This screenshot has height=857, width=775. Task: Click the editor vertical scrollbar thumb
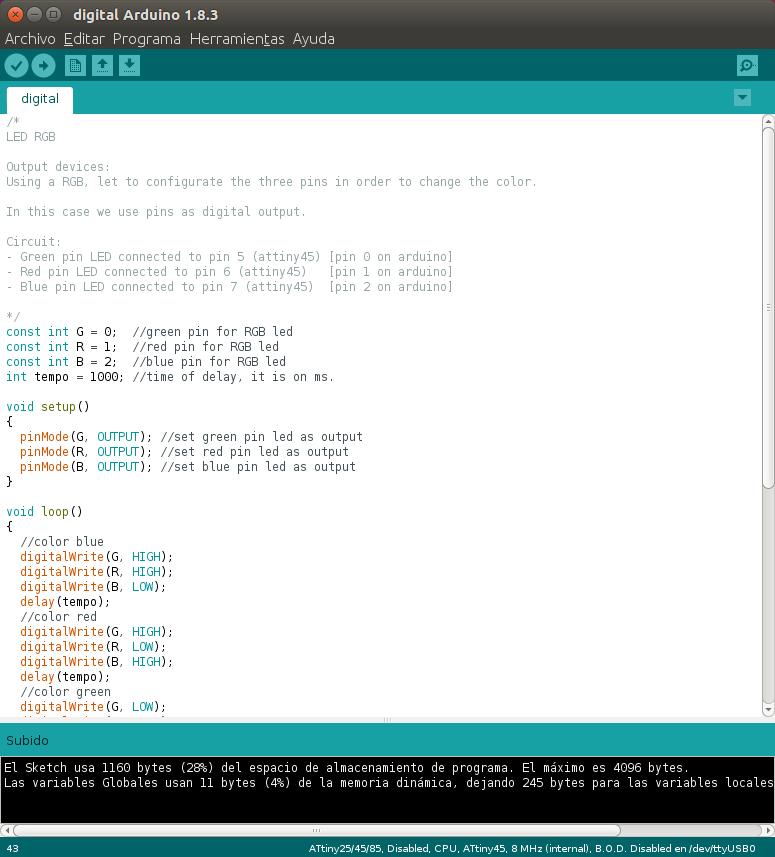[768, 307]
